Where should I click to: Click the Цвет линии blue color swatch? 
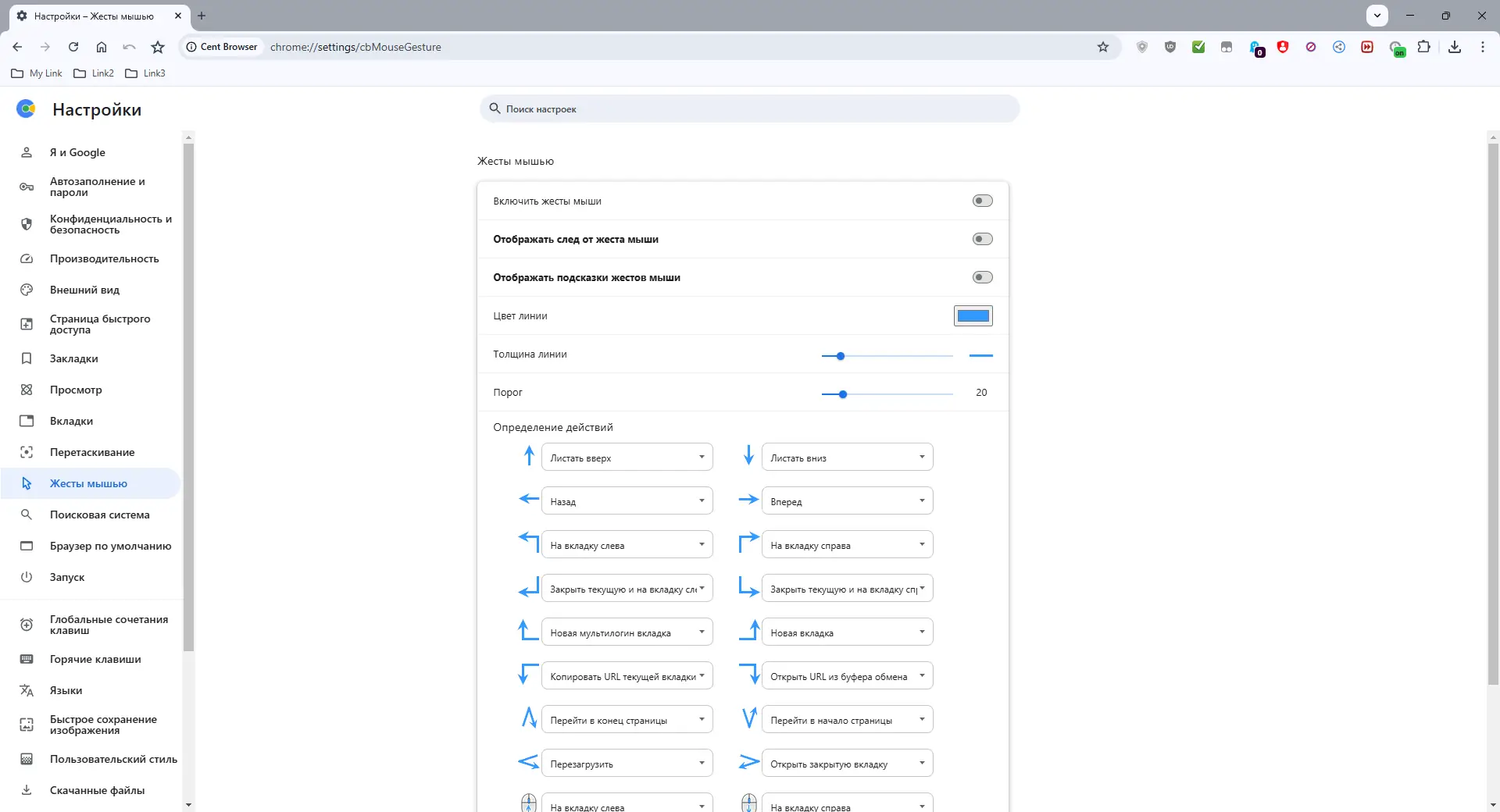click(973, 315)
